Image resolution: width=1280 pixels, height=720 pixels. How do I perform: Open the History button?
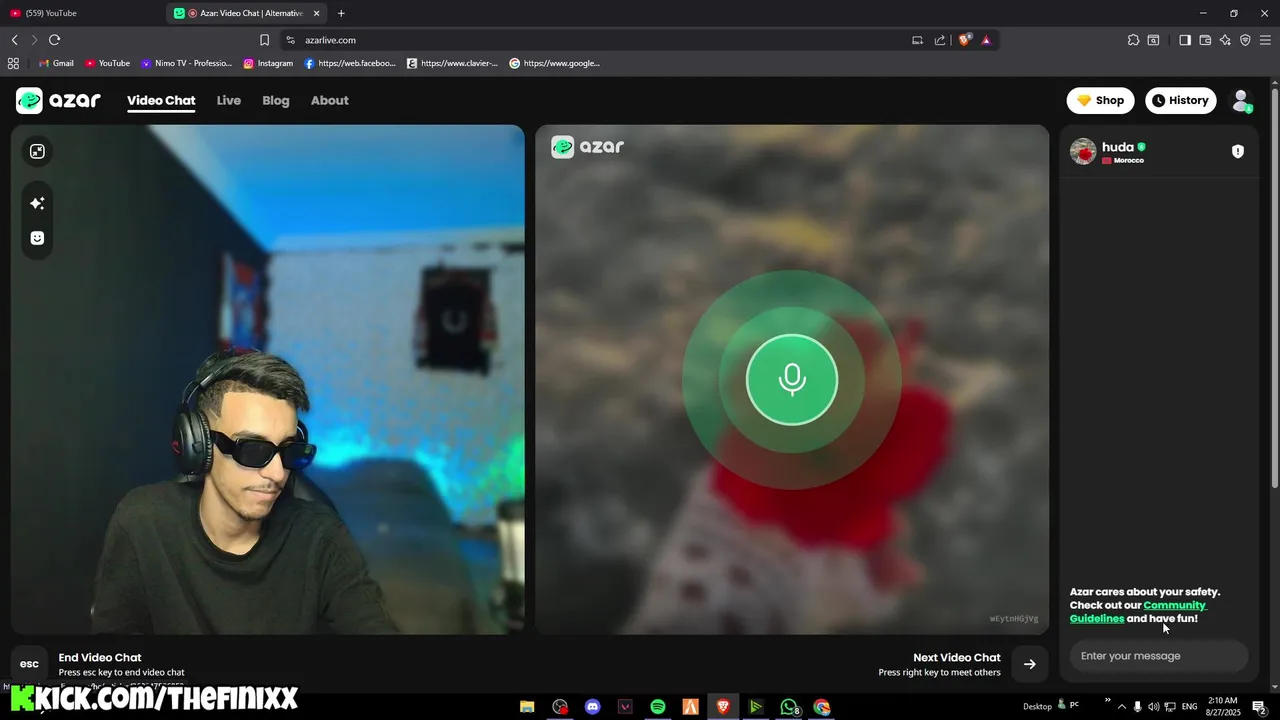coord(1180,100)
